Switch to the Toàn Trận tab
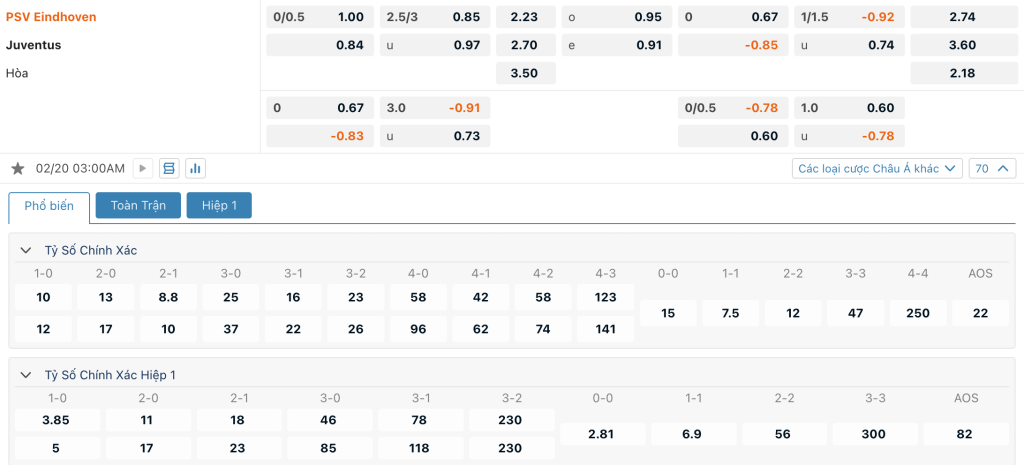The width and height of the screenshot is (1024, 465). (138, 206)
